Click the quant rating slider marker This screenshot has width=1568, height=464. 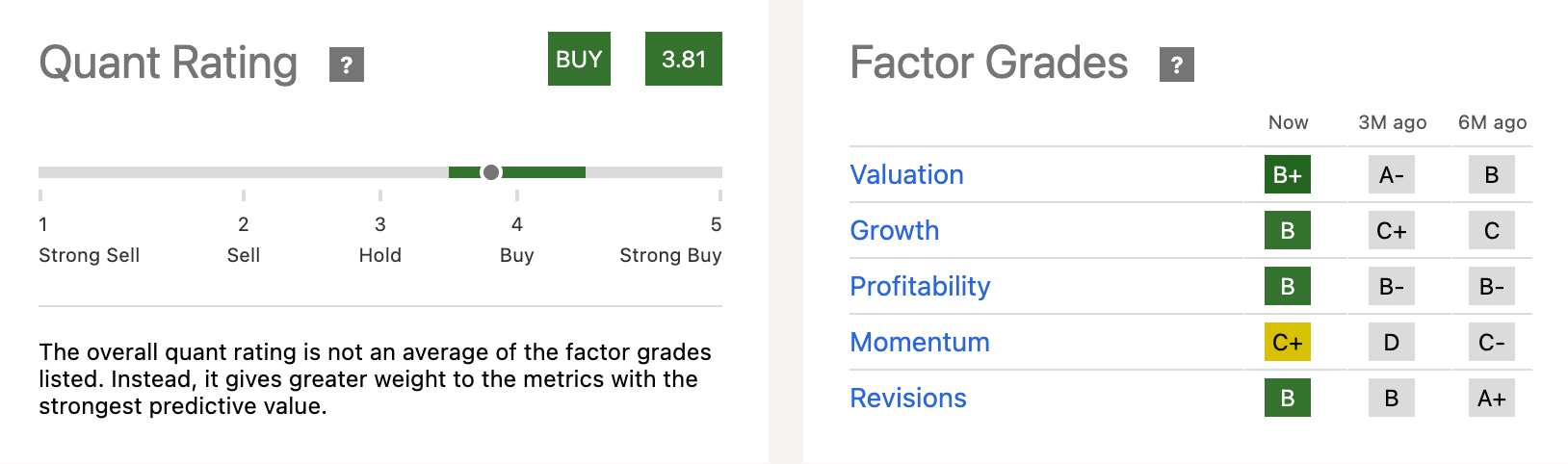(491, 172)
